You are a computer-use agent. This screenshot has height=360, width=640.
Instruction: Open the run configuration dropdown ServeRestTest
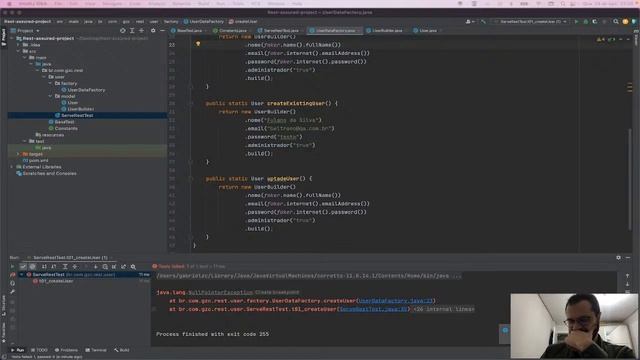point(531,22)
